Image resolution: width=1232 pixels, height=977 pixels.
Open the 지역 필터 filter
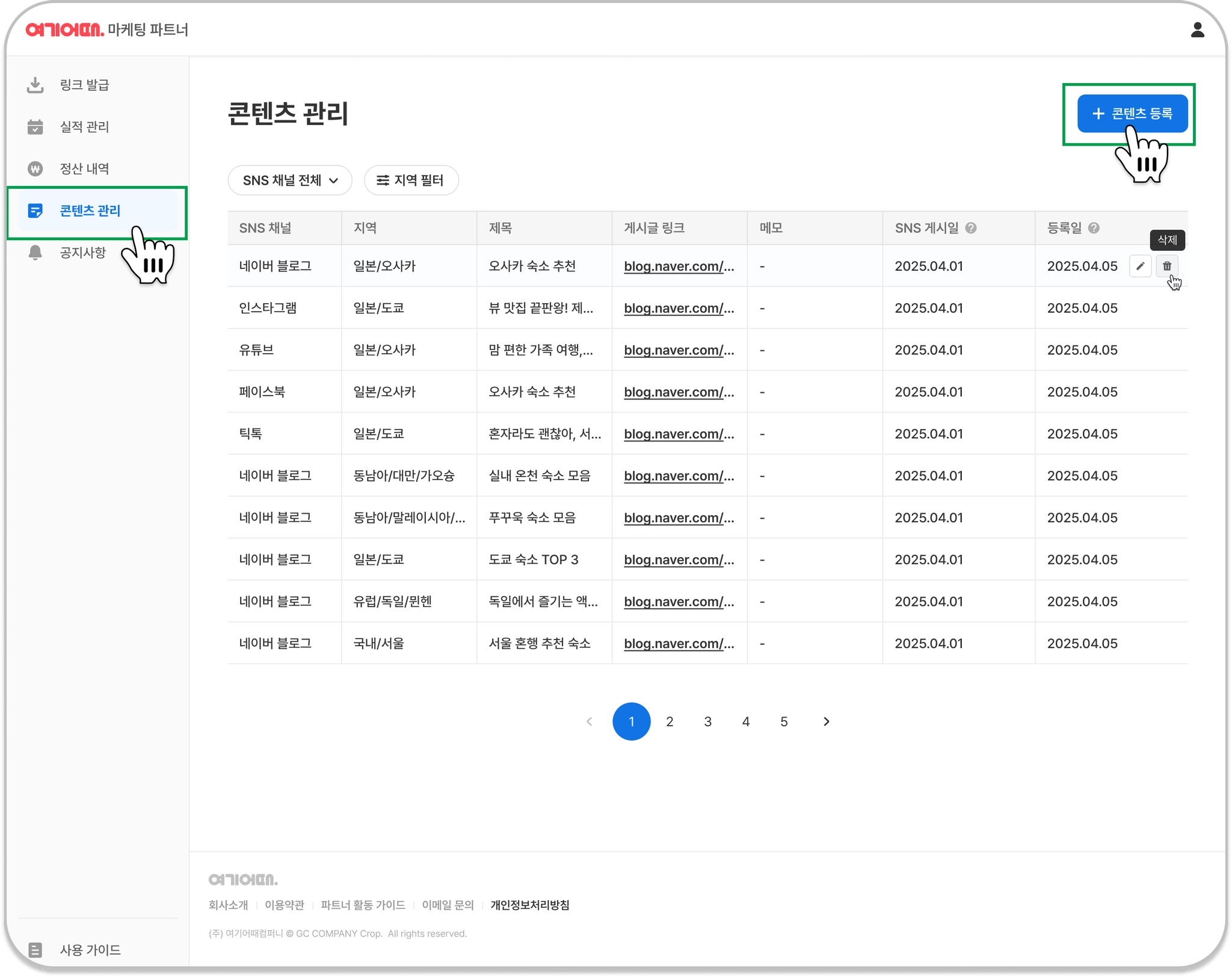[x=411, y=180]
